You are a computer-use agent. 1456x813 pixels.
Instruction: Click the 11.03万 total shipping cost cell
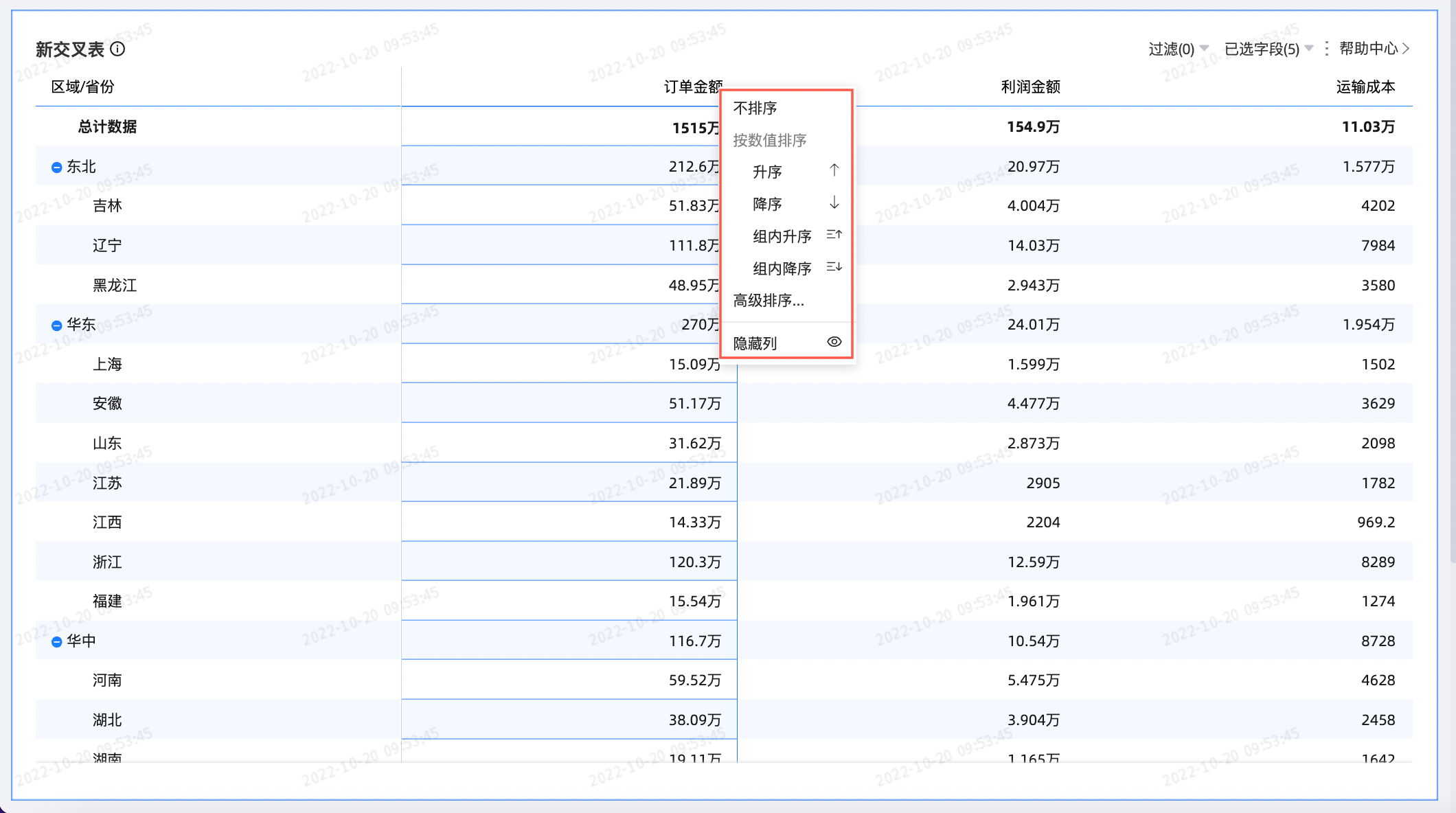click(1368, 126)
